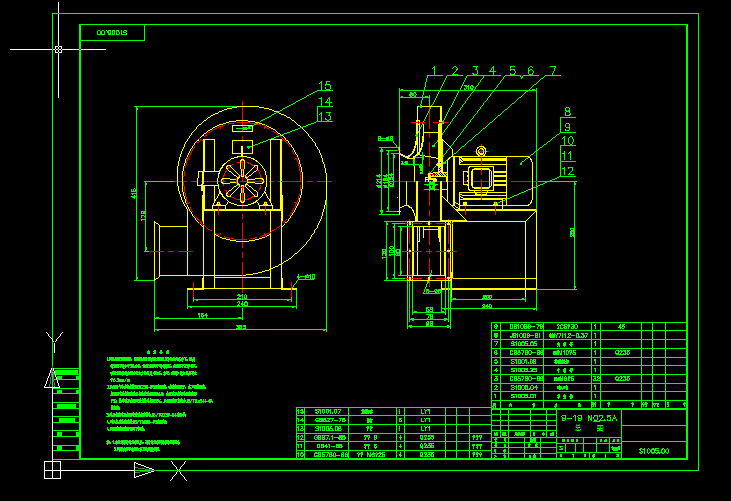Select the 4-ø10 hole callout
Screen dimensions: 731x501
tap(306, 277)
